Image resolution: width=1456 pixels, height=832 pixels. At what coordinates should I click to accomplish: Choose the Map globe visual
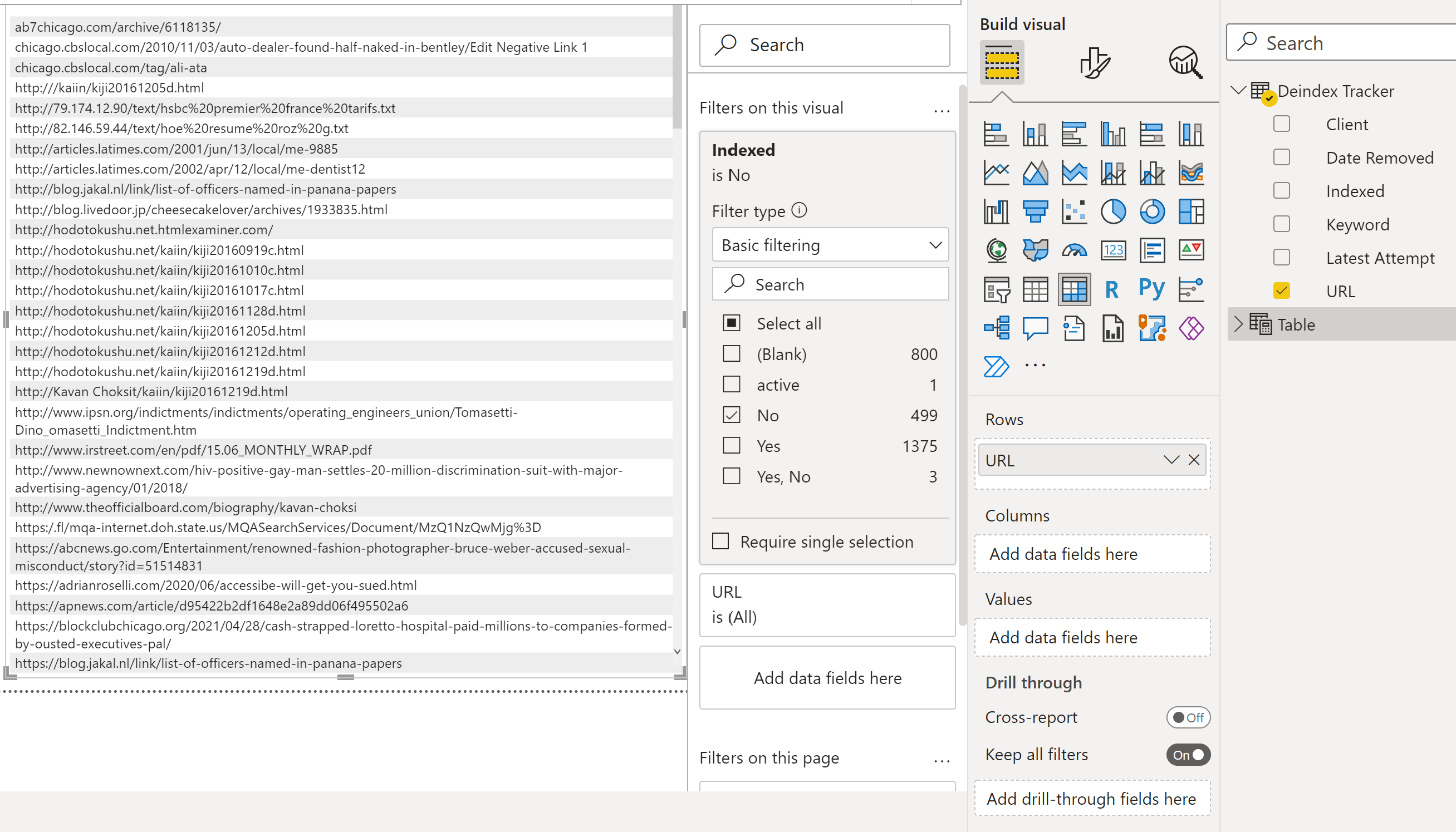(997, 250)
